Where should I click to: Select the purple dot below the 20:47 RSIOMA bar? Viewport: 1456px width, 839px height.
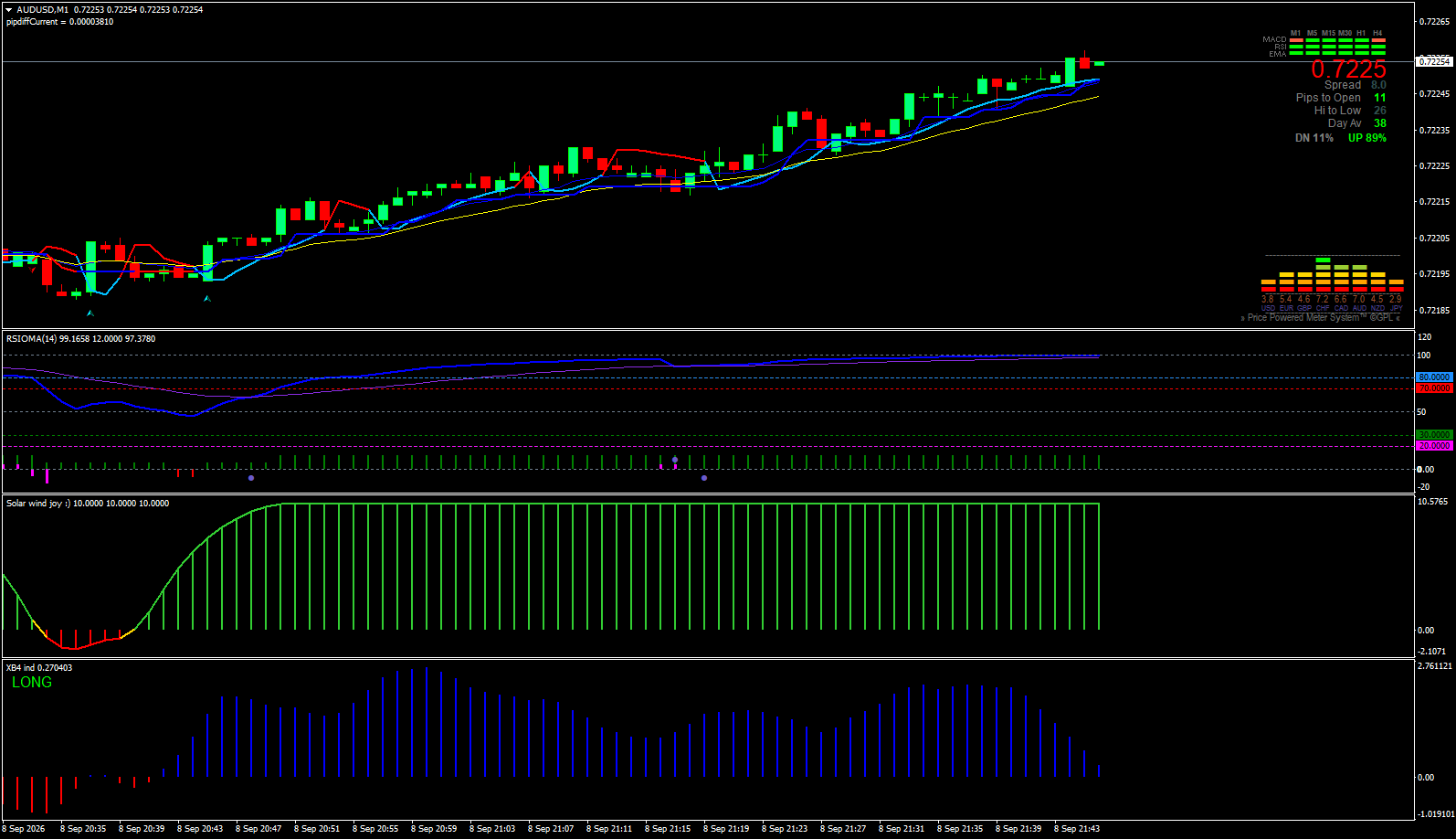click(251, 478)
